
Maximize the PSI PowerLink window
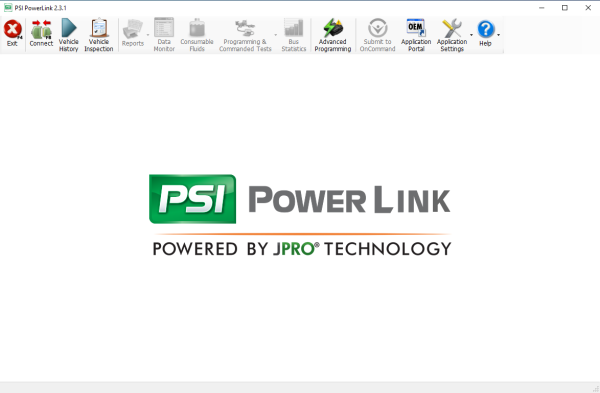point(565,8)
